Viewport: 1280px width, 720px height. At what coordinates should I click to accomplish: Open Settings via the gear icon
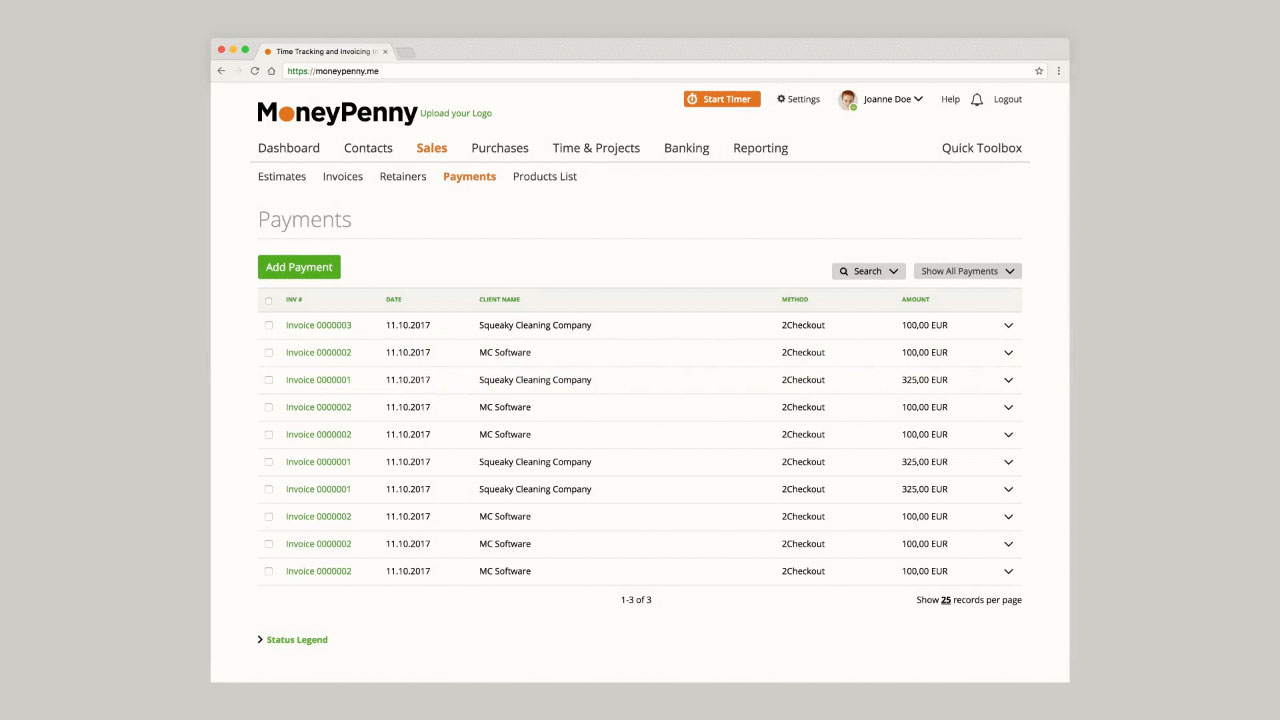[x=798, y=99]
